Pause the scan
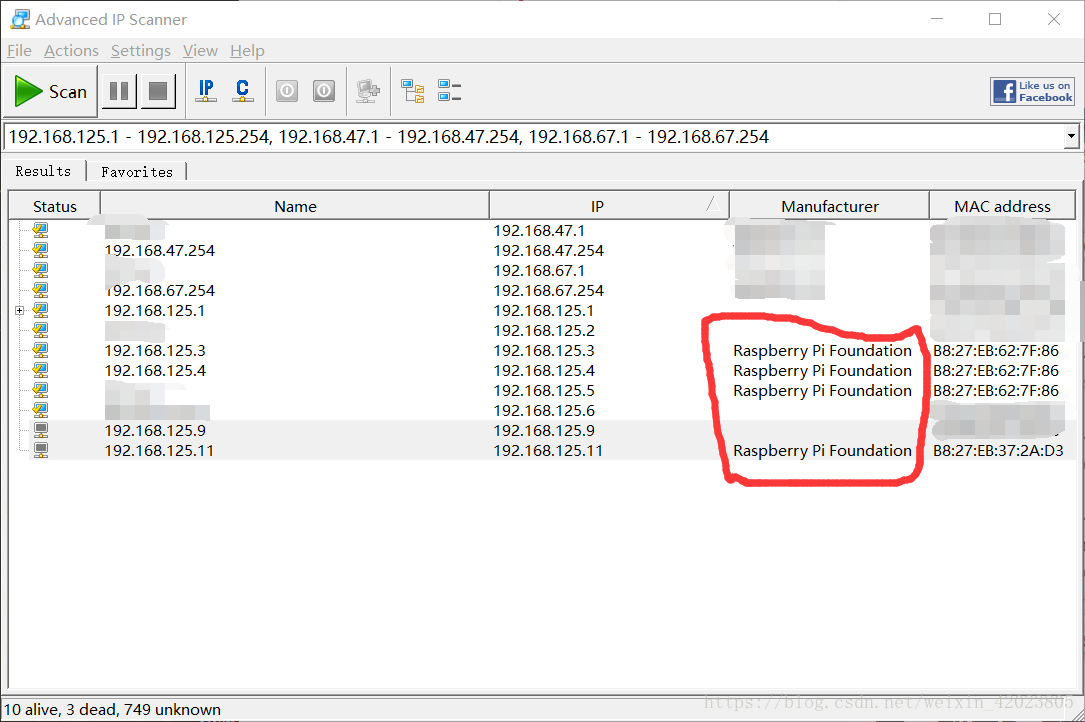The image size is (1085, 722). (x=119, y=91)
